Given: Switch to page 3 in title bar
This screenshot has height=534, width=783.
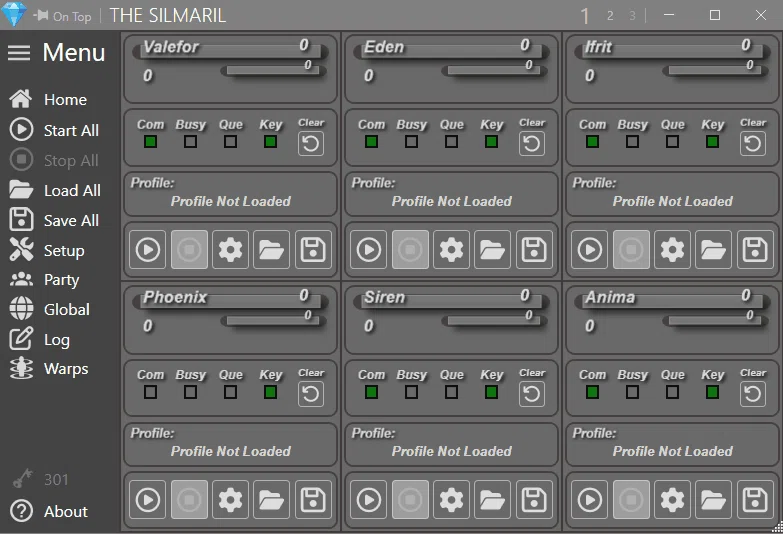Looking at the screenshot, I should click(x=632, y=15).
